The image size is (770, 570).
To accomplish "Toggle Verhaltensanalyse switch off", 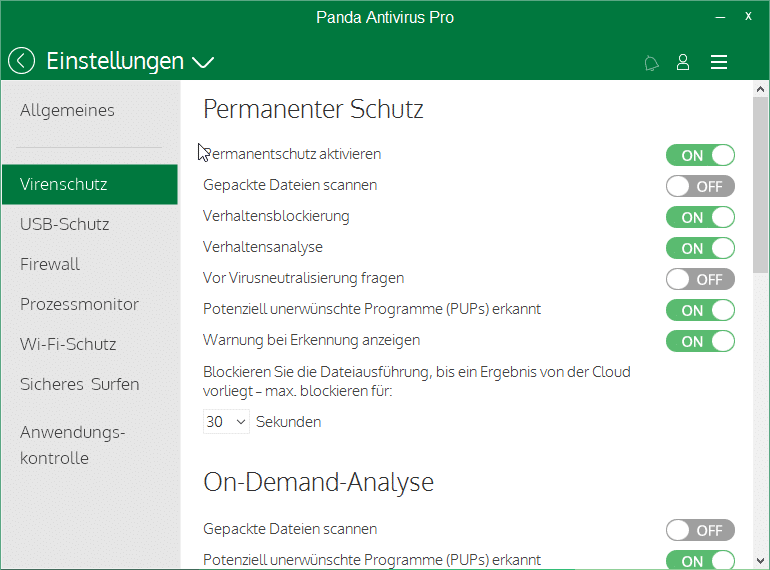I will click(x=700, y=248).
